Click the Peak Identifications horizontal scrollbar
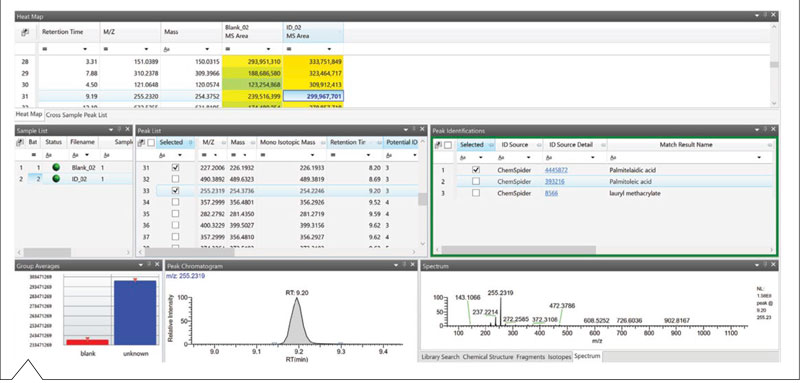Image resolution: width=800 pixels, height=383 pixels. point(518,250)
